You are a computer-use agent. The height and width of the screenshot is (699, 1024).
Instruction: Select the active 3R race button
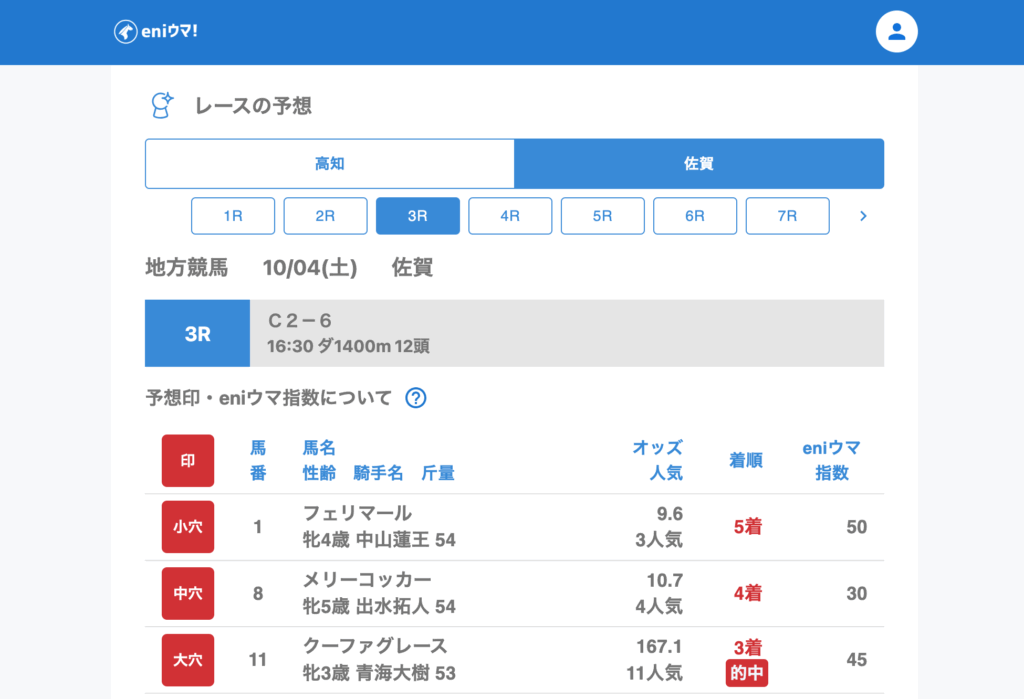418,216
